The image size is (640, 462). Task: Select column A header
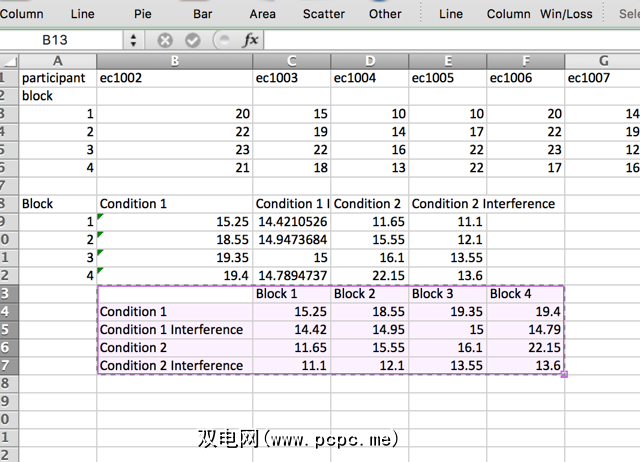58,61
